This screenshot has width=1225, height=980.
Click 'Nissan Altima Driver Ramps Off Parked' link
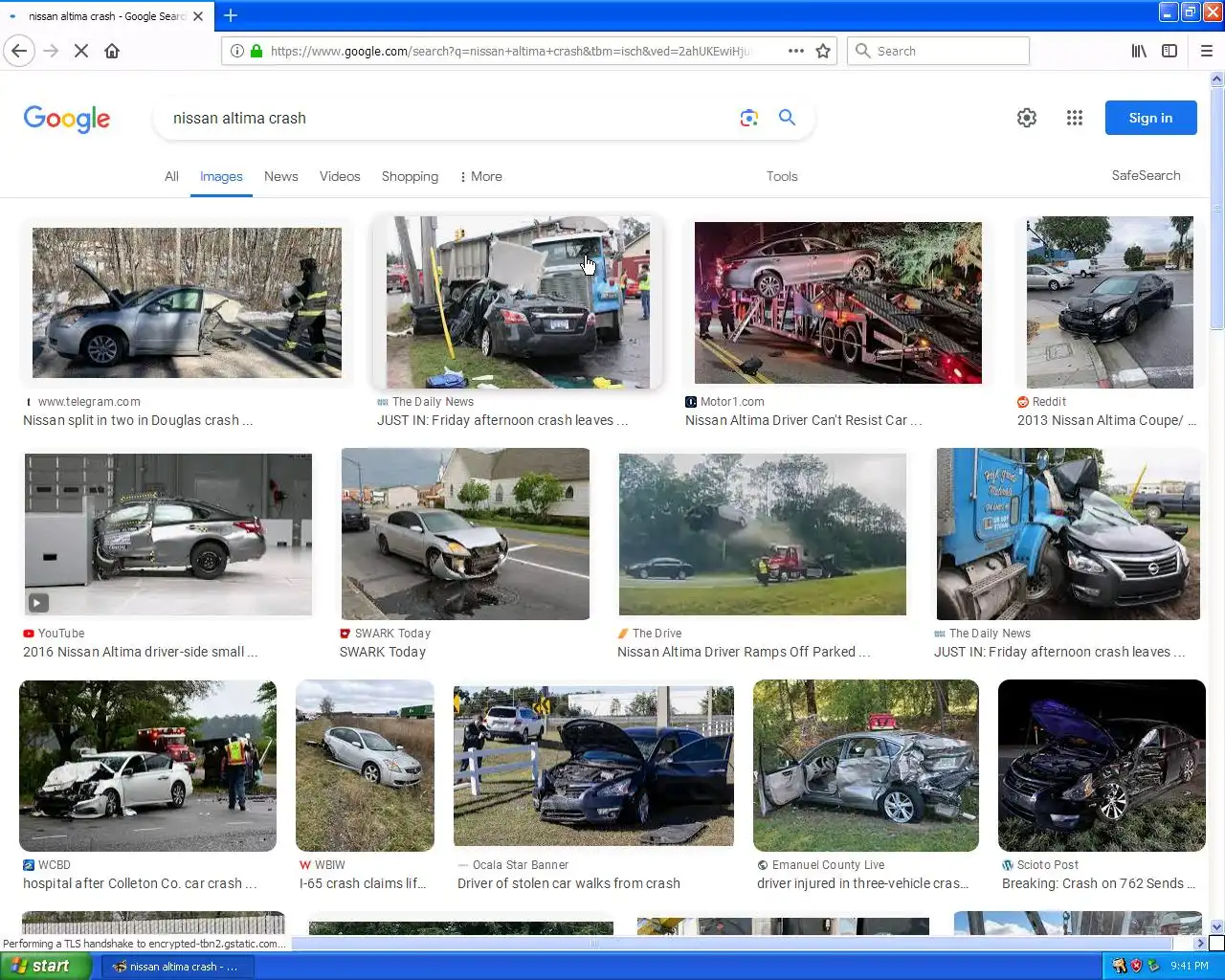(x=743, y=652)
